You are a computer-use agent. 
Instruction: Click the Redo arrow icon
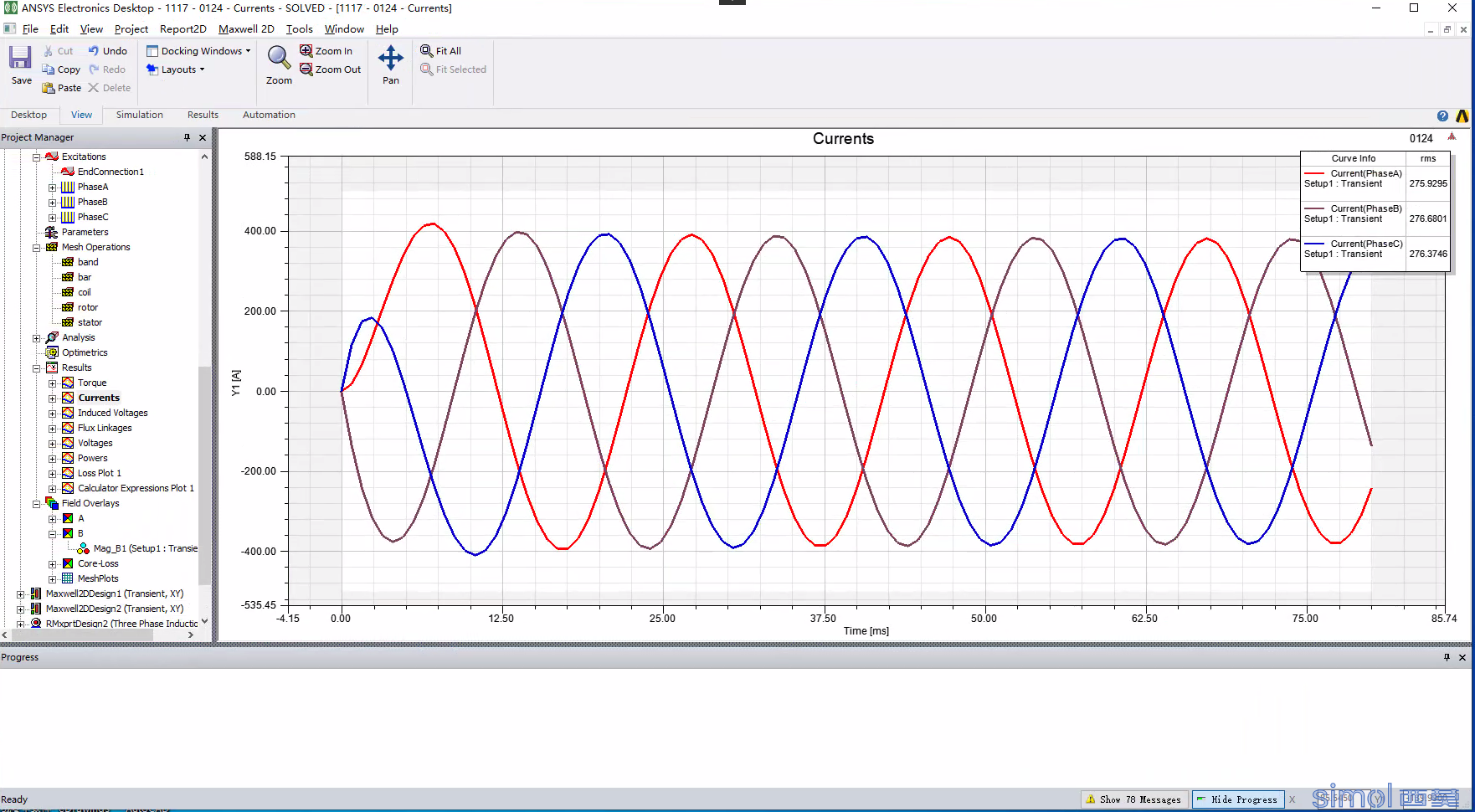click(94, 69)
